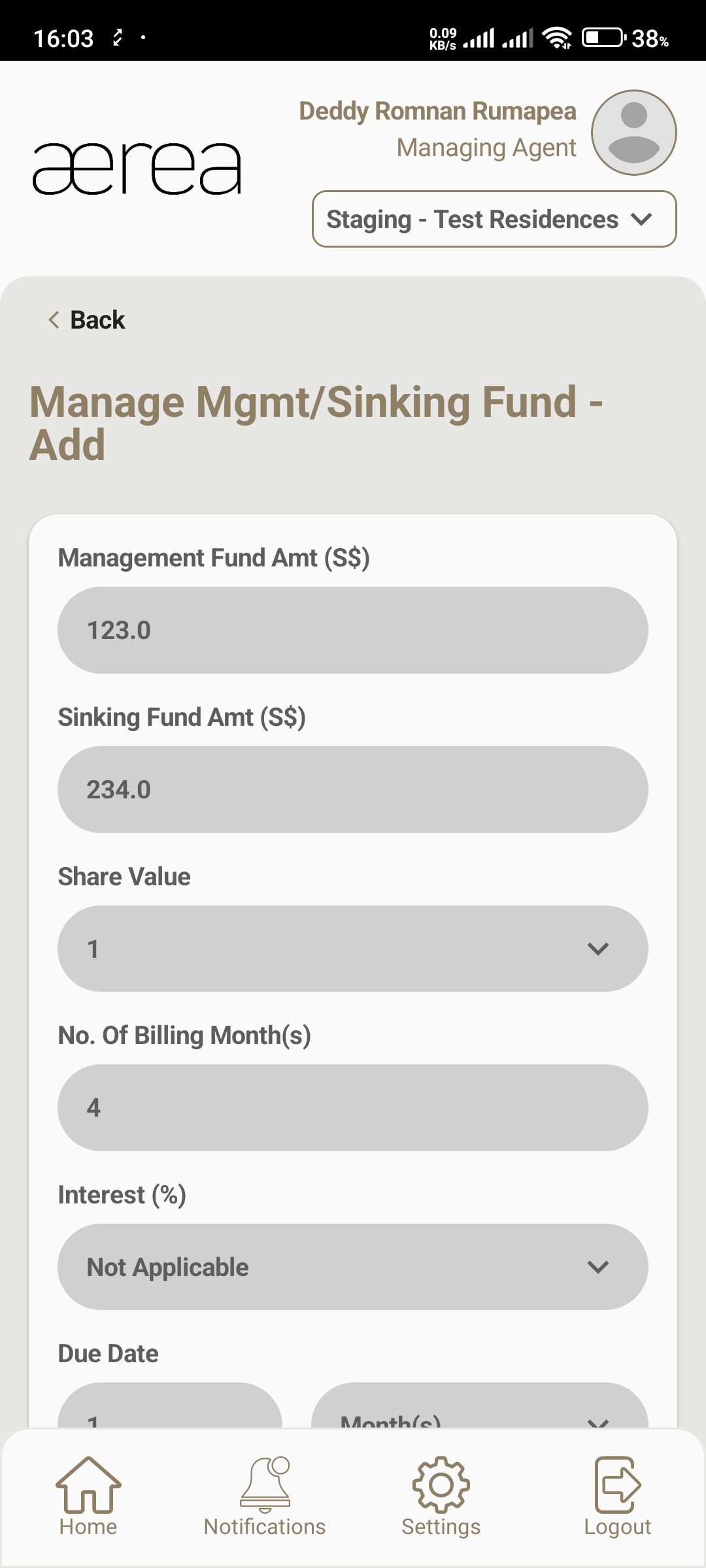The width and height of the screenshot is (706, 1568).
Task: Tap the Wi-Fi status bar icon
Action: click(x=557, y=38)
